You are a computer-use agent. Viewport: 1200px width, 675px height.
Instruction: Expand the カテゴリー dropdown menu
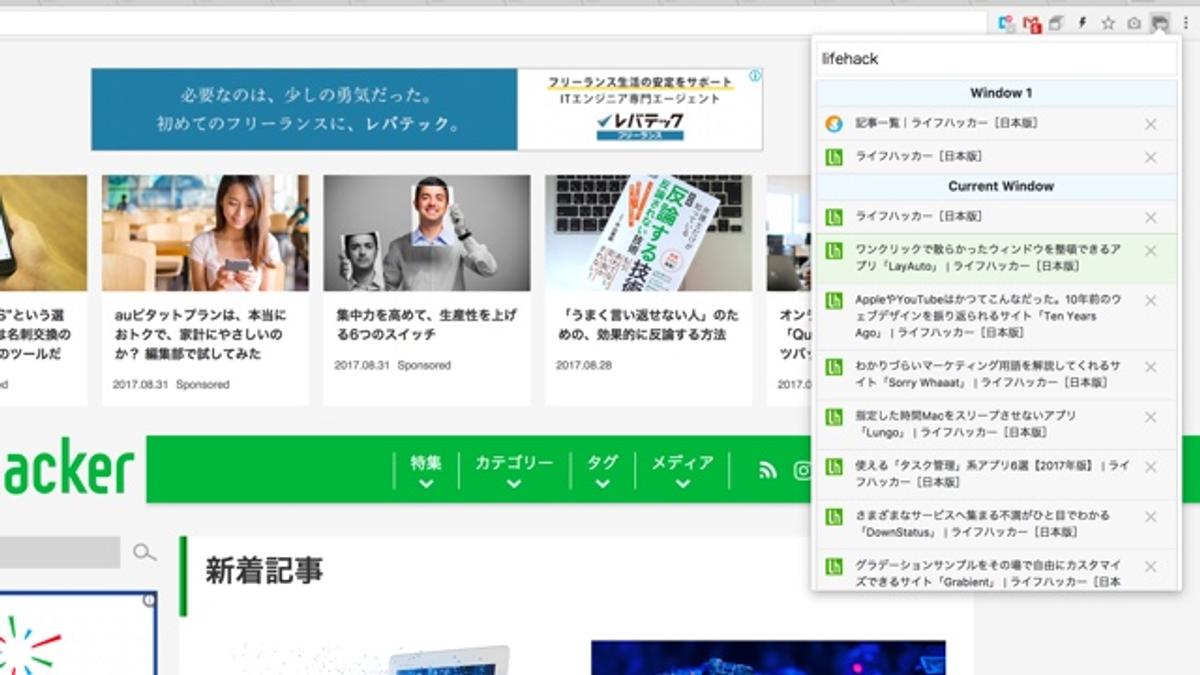click(513, 471)
